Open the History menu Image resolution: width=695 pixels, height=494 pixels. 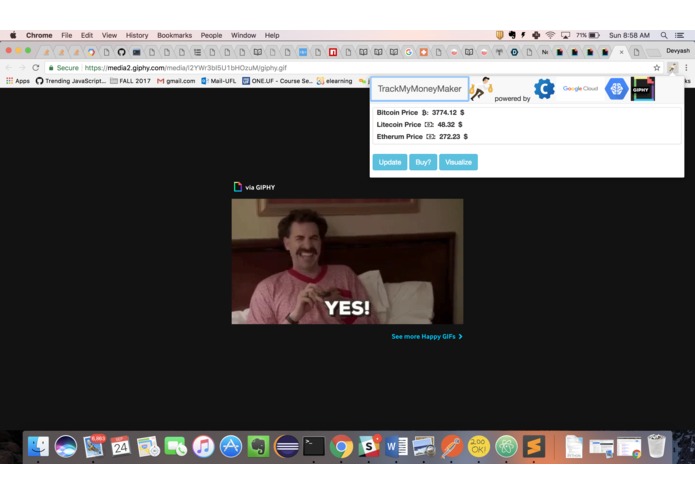tap(137, 35)
